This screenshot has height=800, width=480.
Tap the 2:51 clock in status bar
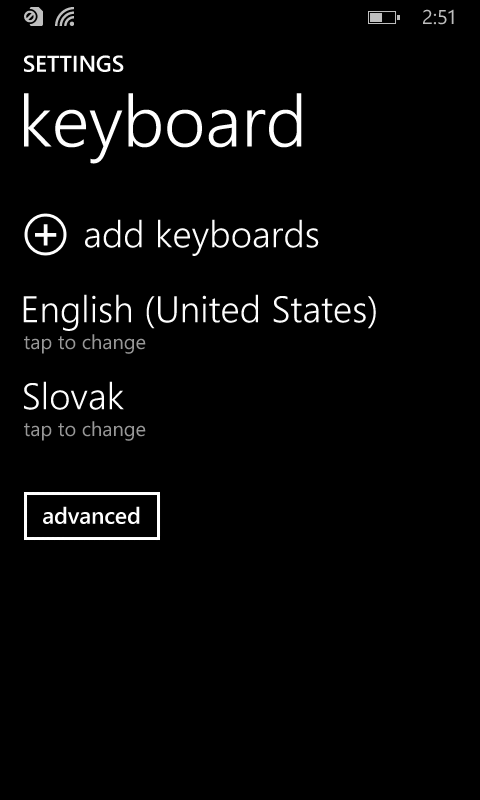tap(438, 18)
